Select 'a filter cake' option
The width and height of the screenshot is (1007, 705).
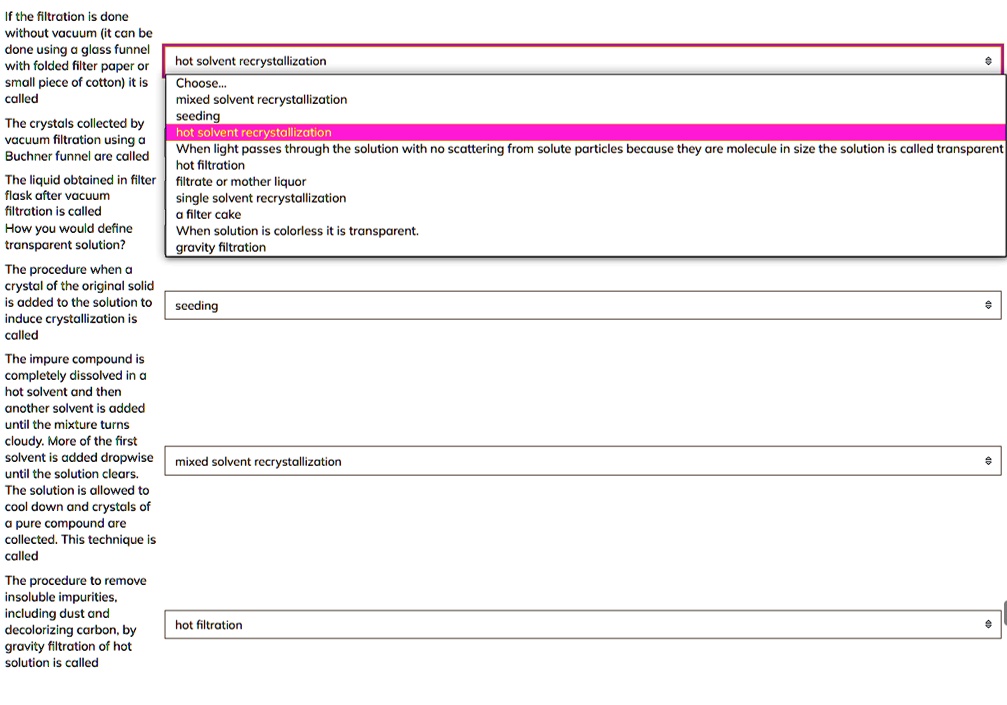pyautogui.click(x=586, y=214)
